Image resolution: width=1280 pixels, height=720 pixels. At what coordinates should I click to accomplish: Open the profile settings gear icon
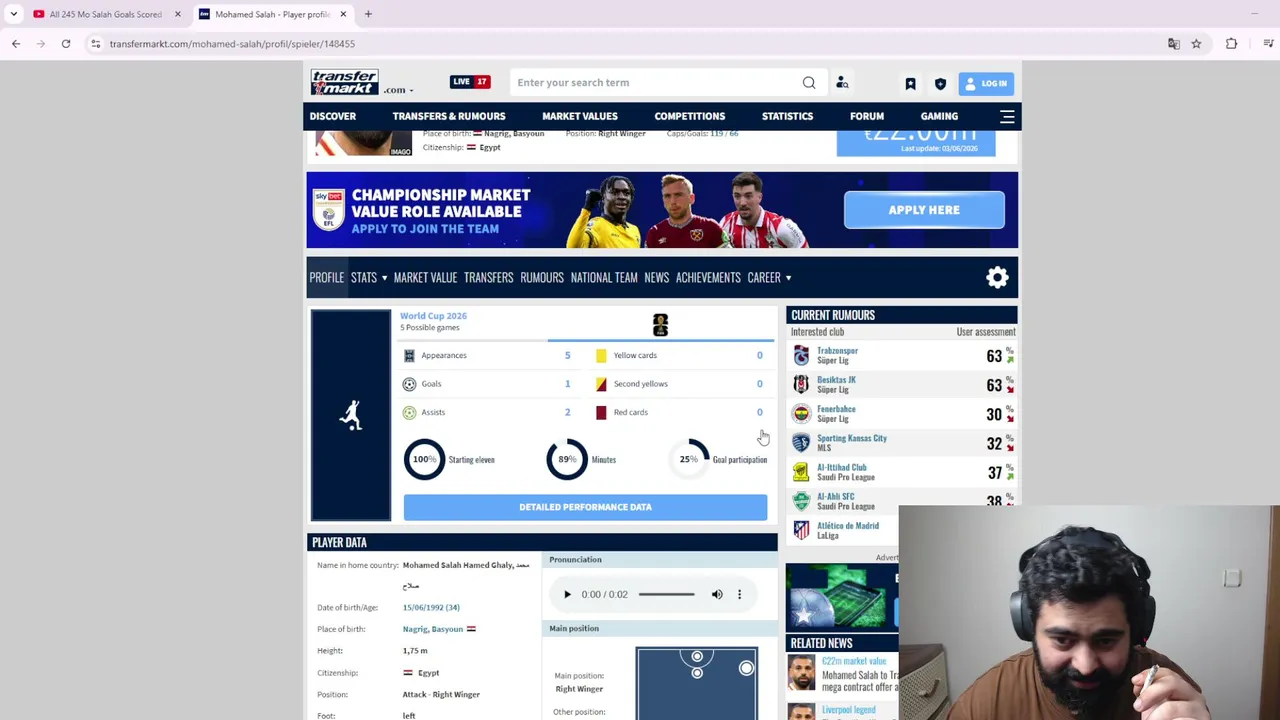(997, 278)
